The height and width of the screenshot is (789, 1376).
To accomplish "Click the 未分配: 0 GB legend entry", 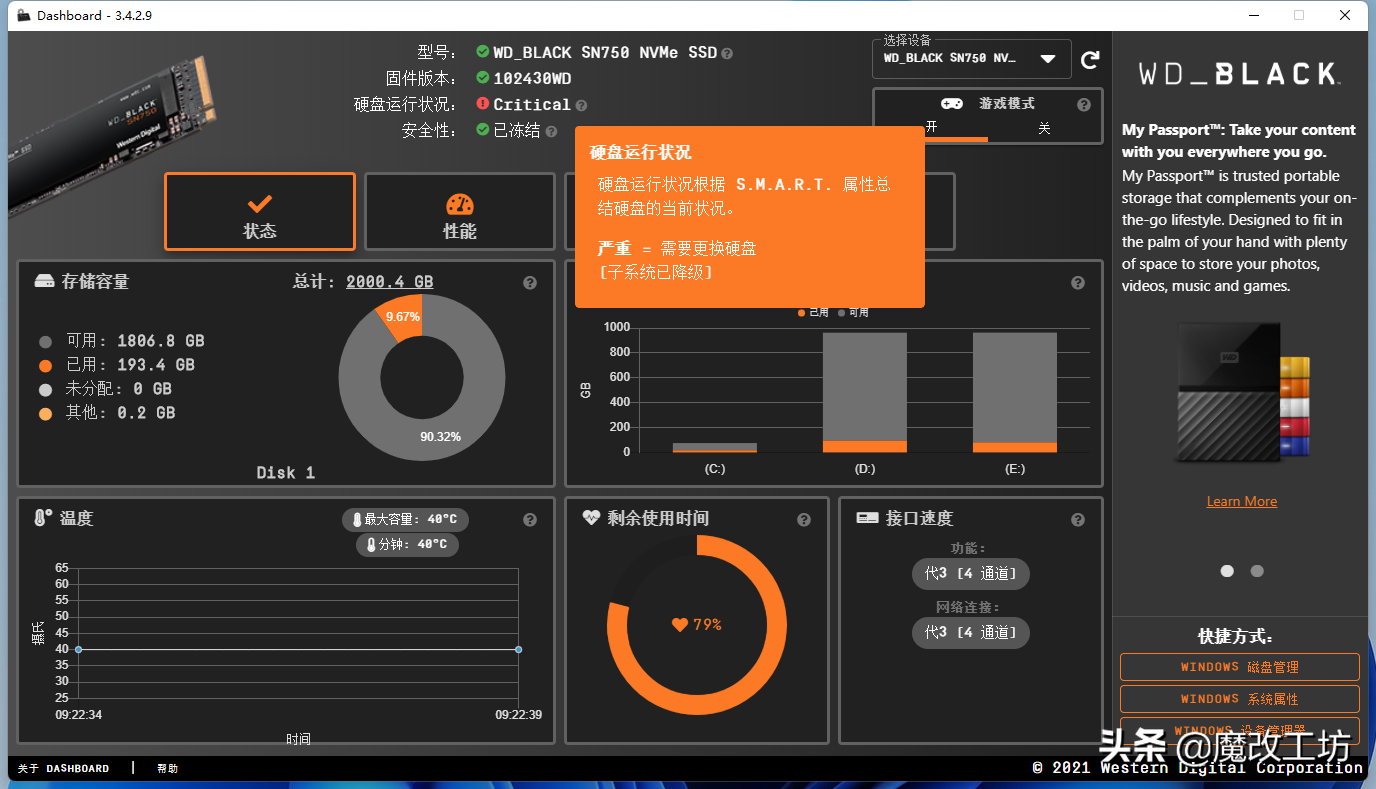I will tap(105, 389).
